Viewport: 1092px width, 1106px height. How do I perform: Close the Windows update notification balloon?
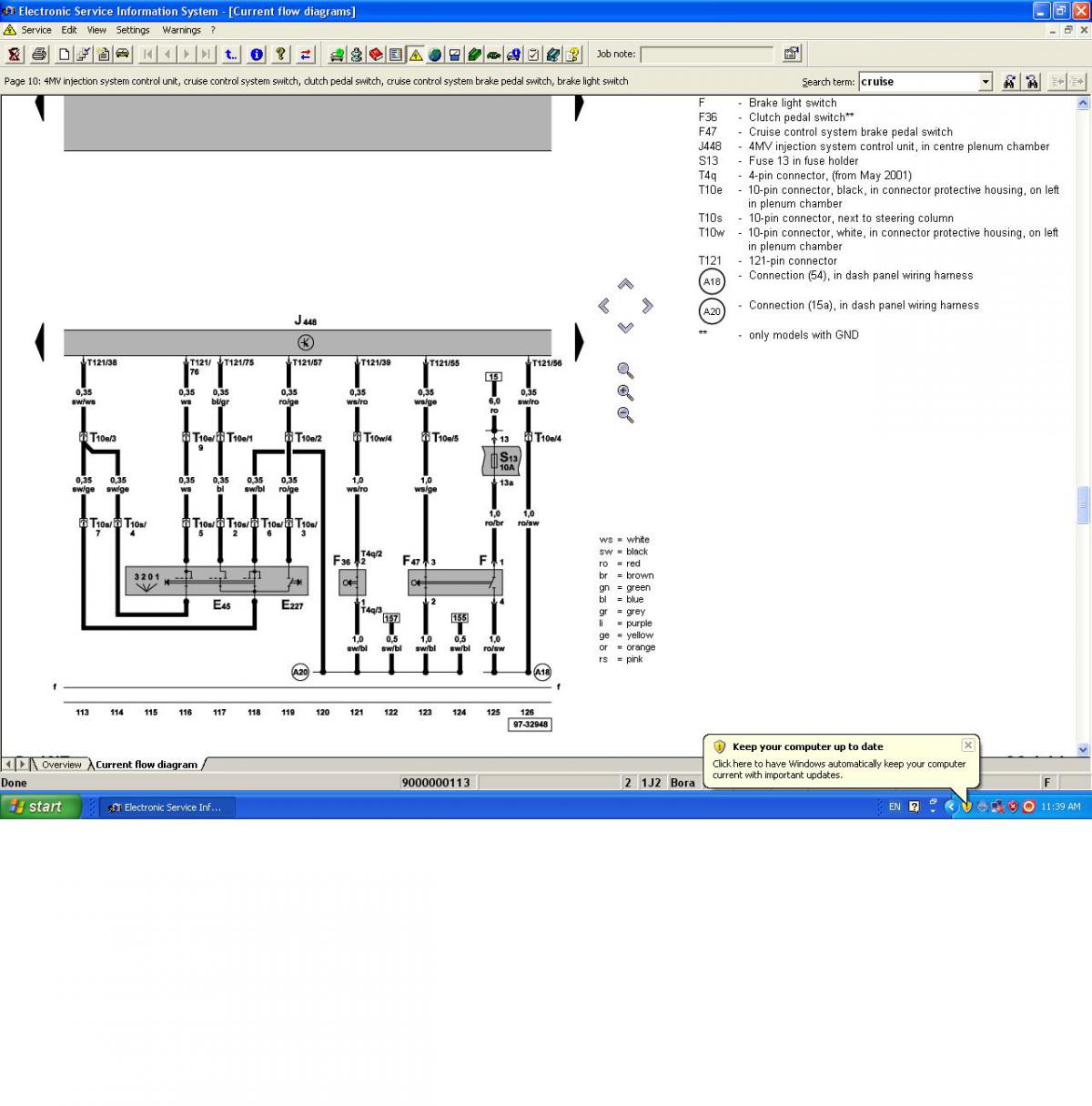tap(968, 746)
